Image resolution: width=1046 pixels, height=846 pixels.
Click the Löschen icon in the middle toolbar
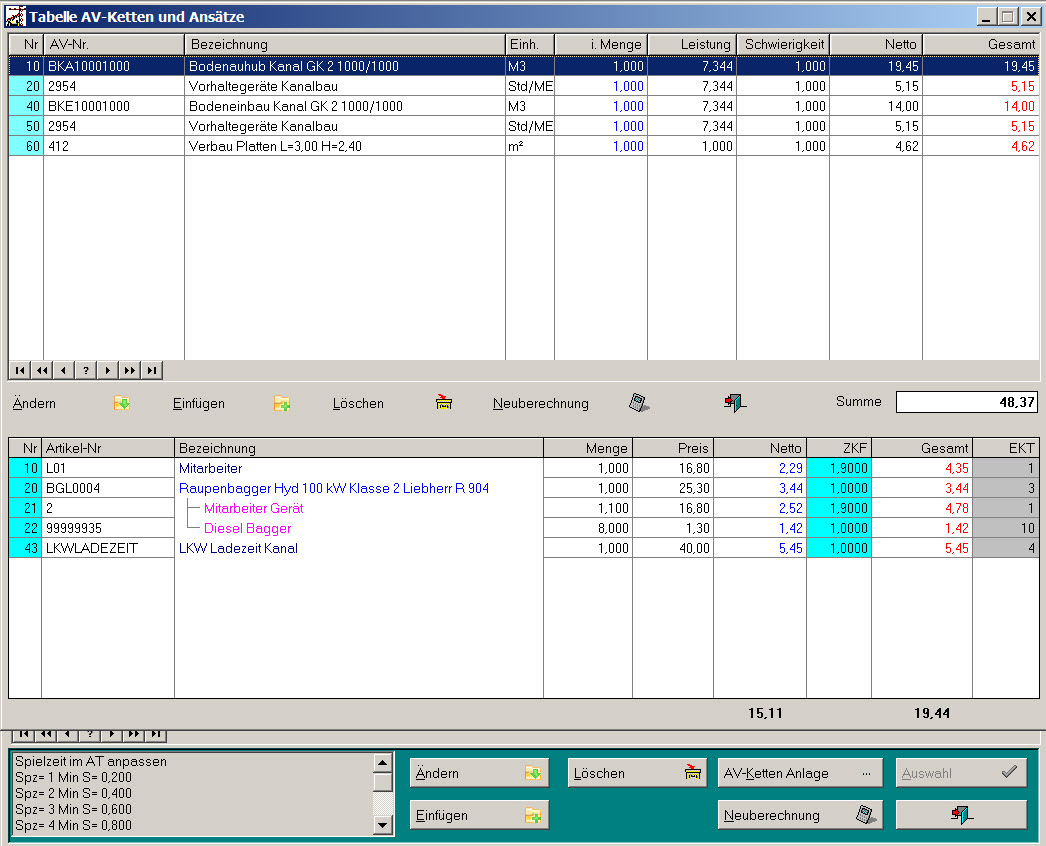pos(444,404)
